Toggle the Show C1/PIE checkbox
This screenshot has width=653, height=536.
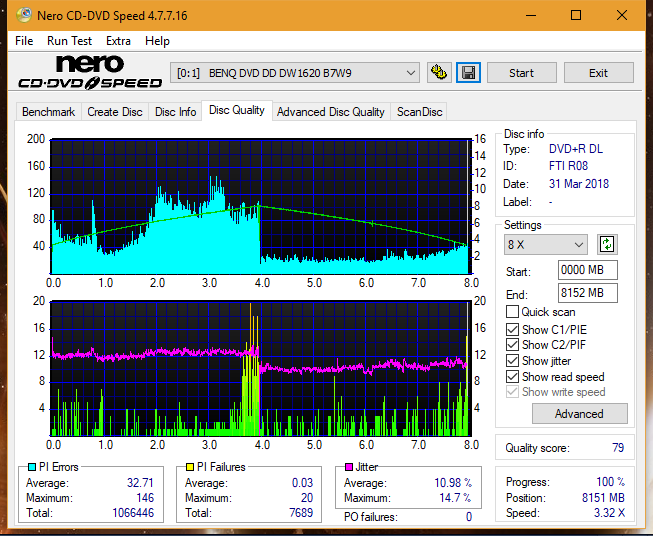tap(512, 329)
